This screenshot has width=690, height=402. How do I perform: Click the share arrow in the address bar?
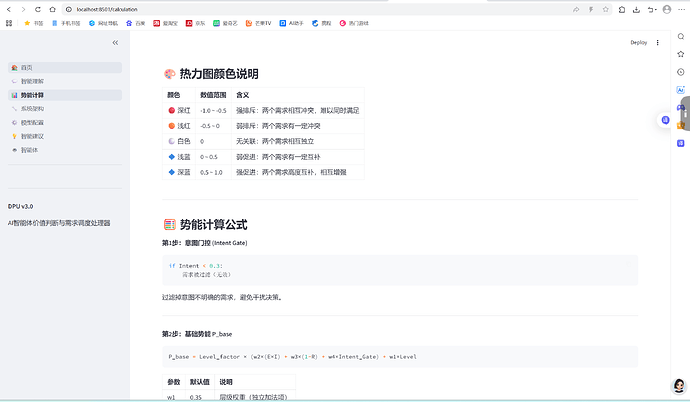576,9
